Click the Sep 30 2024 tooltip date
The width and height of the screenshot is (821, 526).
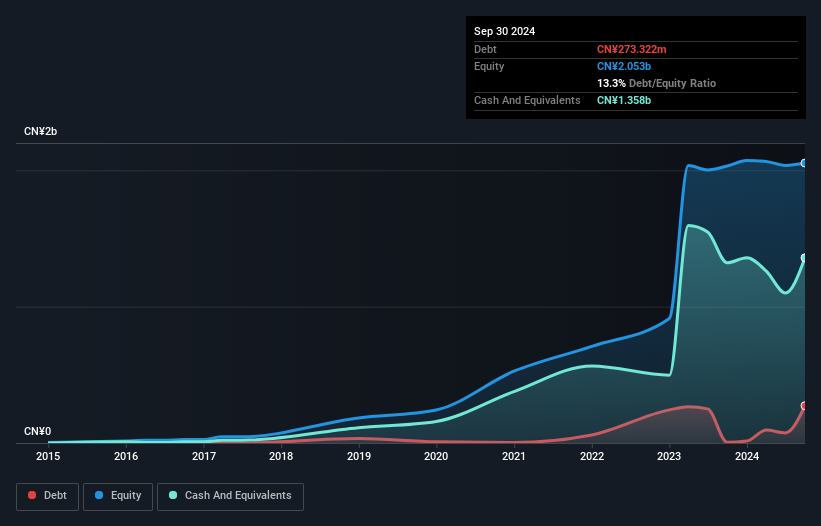point(504,31)
